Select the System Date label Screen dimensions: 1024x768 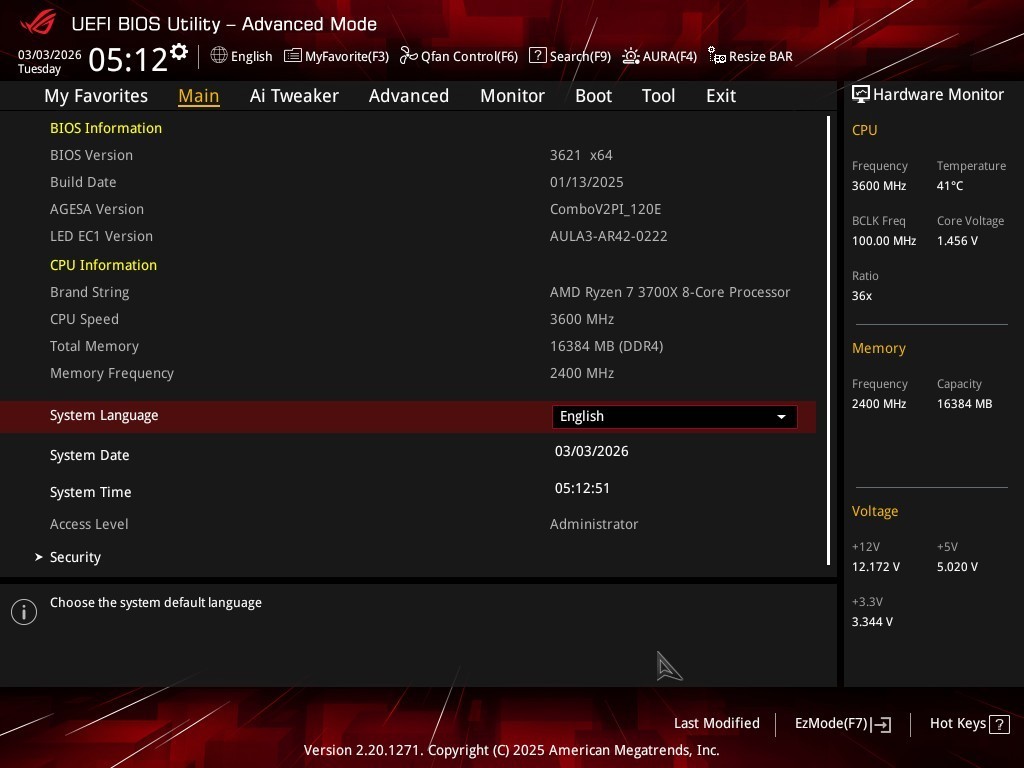click(89, 455)
